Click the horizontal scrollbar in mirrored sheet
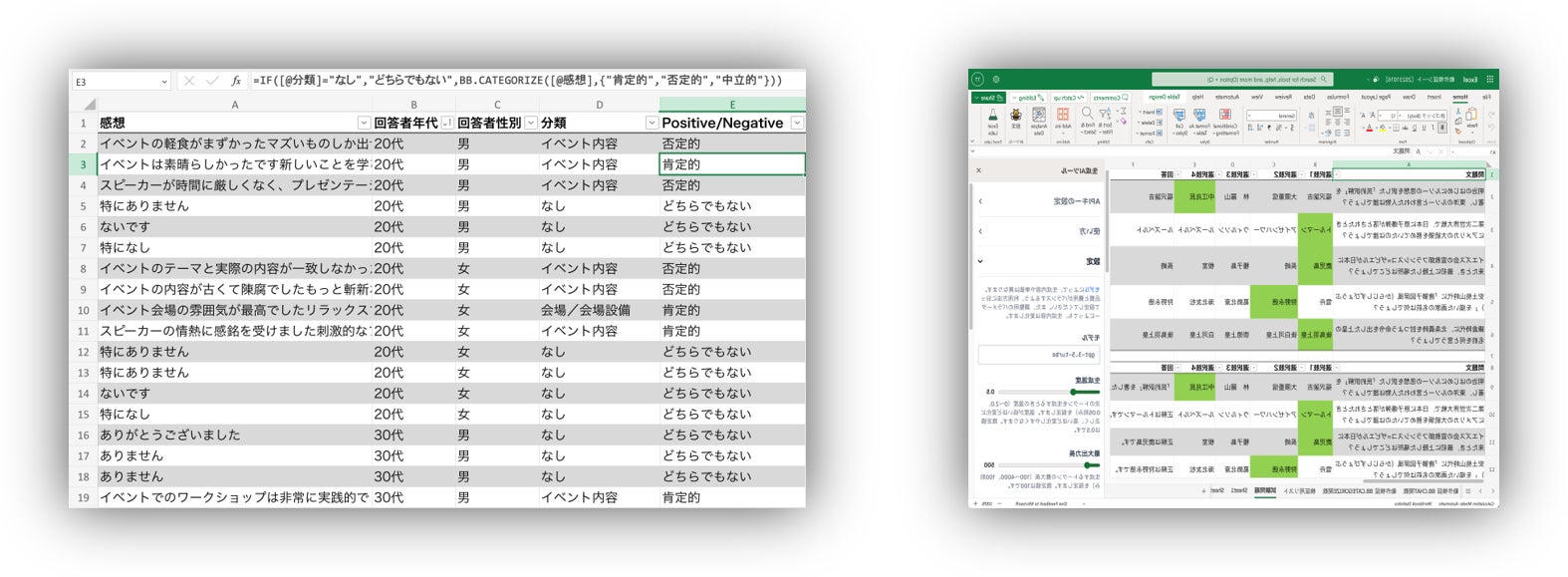 (x=1423, y=481)
